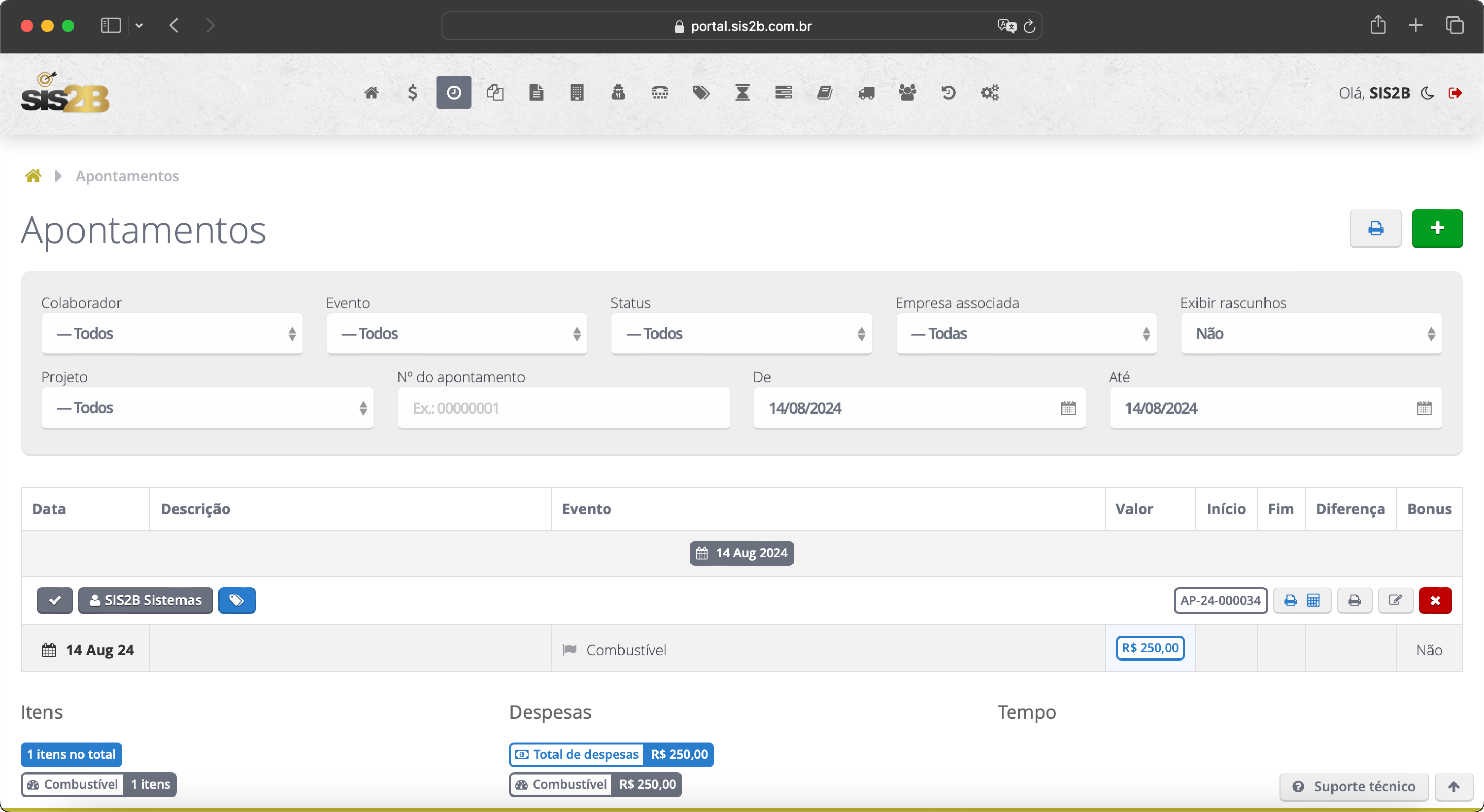Open the book nav icon
Viewport: 1484px width, 812px height.
pos(824,93)
